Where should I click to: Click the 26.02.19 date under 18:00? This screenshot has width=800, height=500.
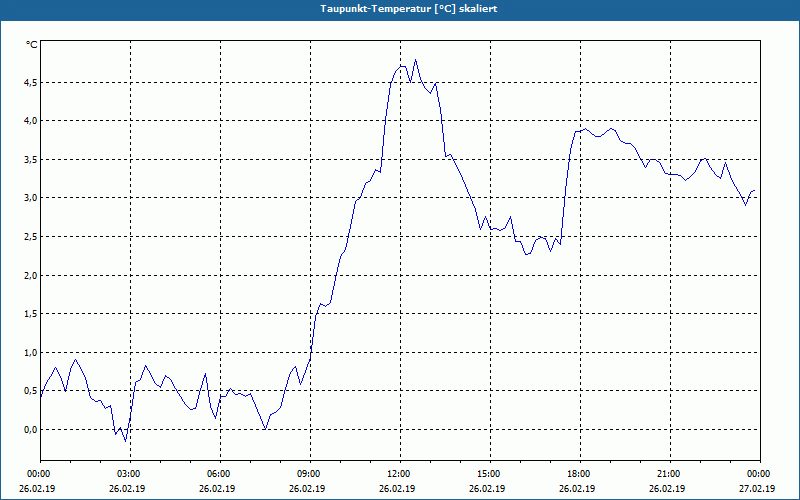click(577, 488)
